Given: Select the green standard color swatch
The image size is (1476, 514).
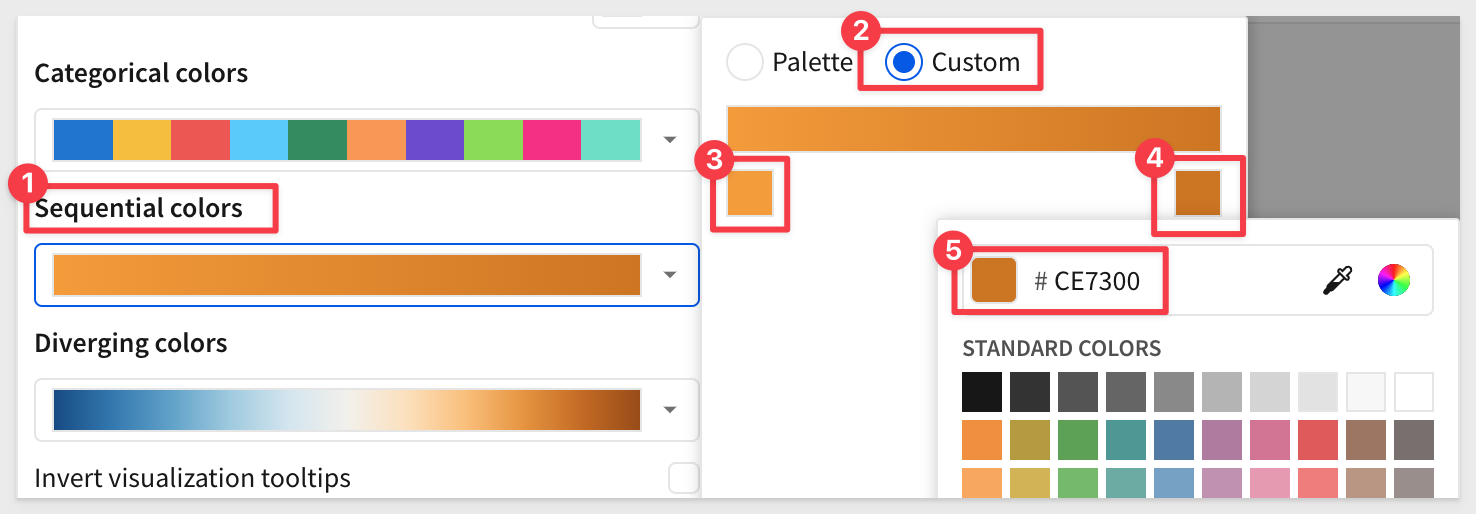Looking at the screenshot, I should click(x=1078, y=440).
